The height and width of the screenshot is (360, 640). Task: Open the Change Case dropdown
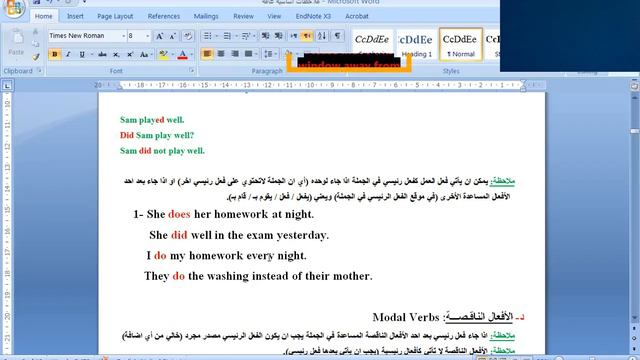[145, 54]
